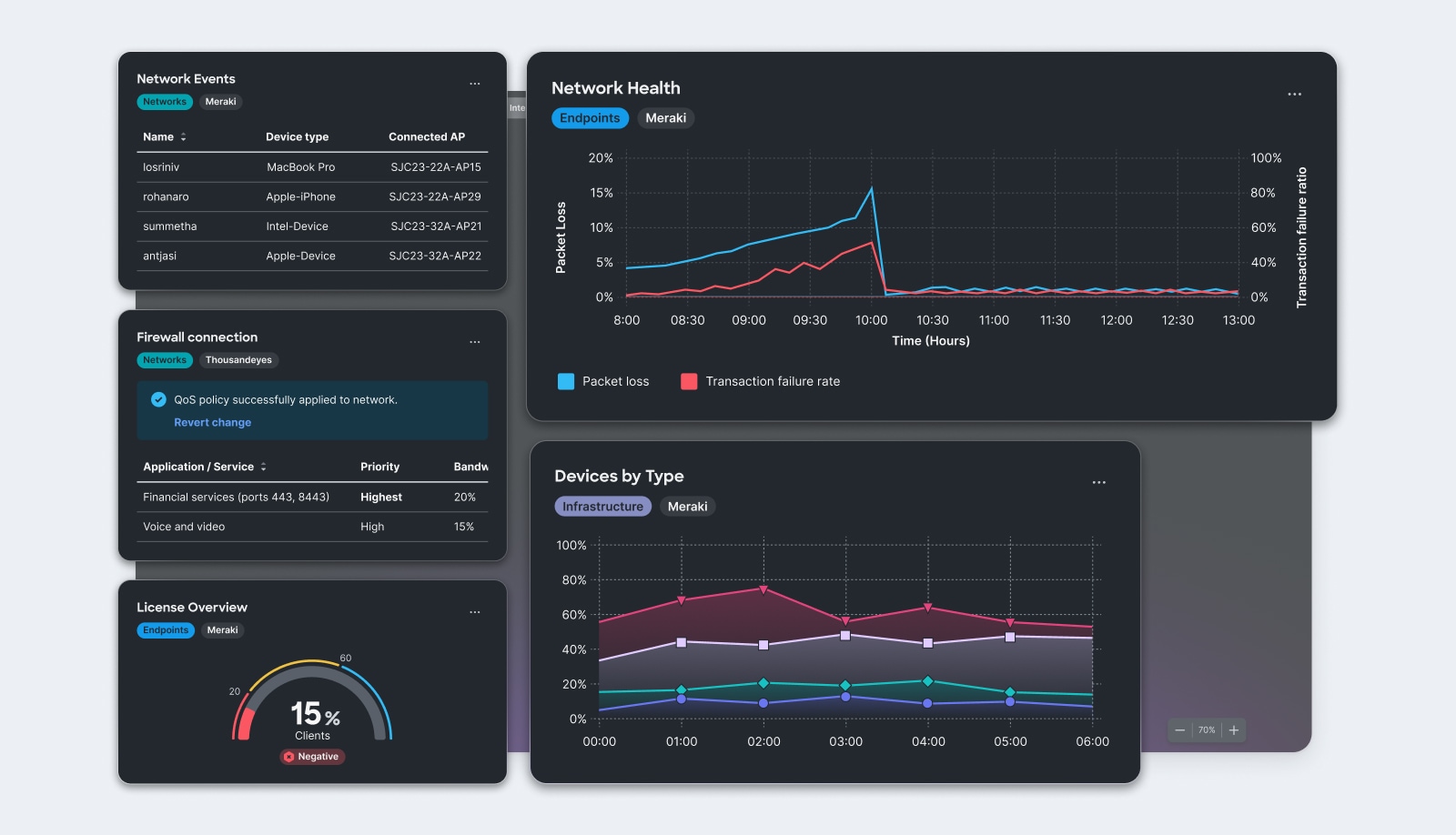Click blue circle marker at 01:00
Image resolution: width=1456 pixels, height=835 pixels.
[x=681, y=699]
